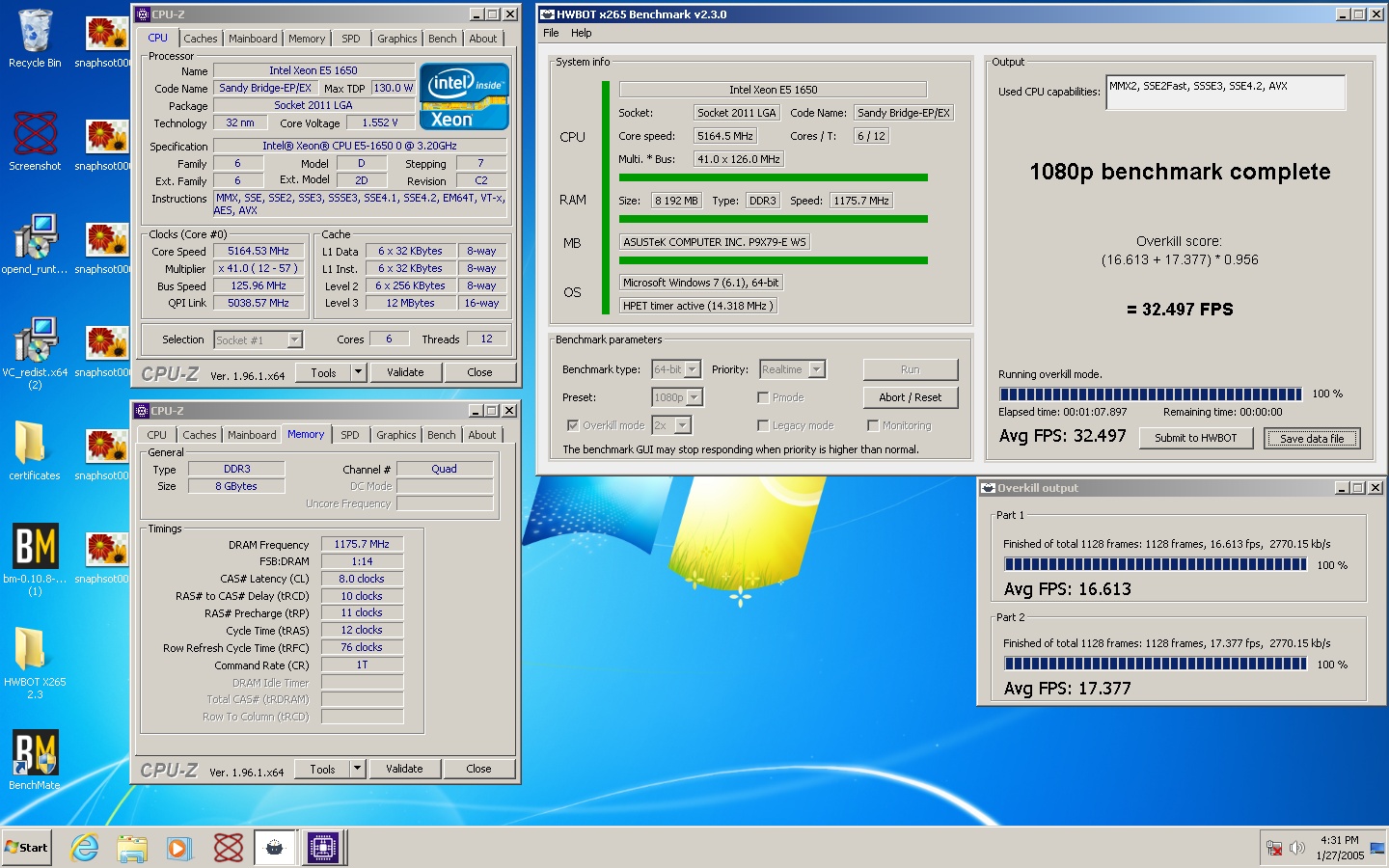Click Close in the CPU-Z Memory window
The width and height of the screenshot is (1389, 868).
(478, 769)
